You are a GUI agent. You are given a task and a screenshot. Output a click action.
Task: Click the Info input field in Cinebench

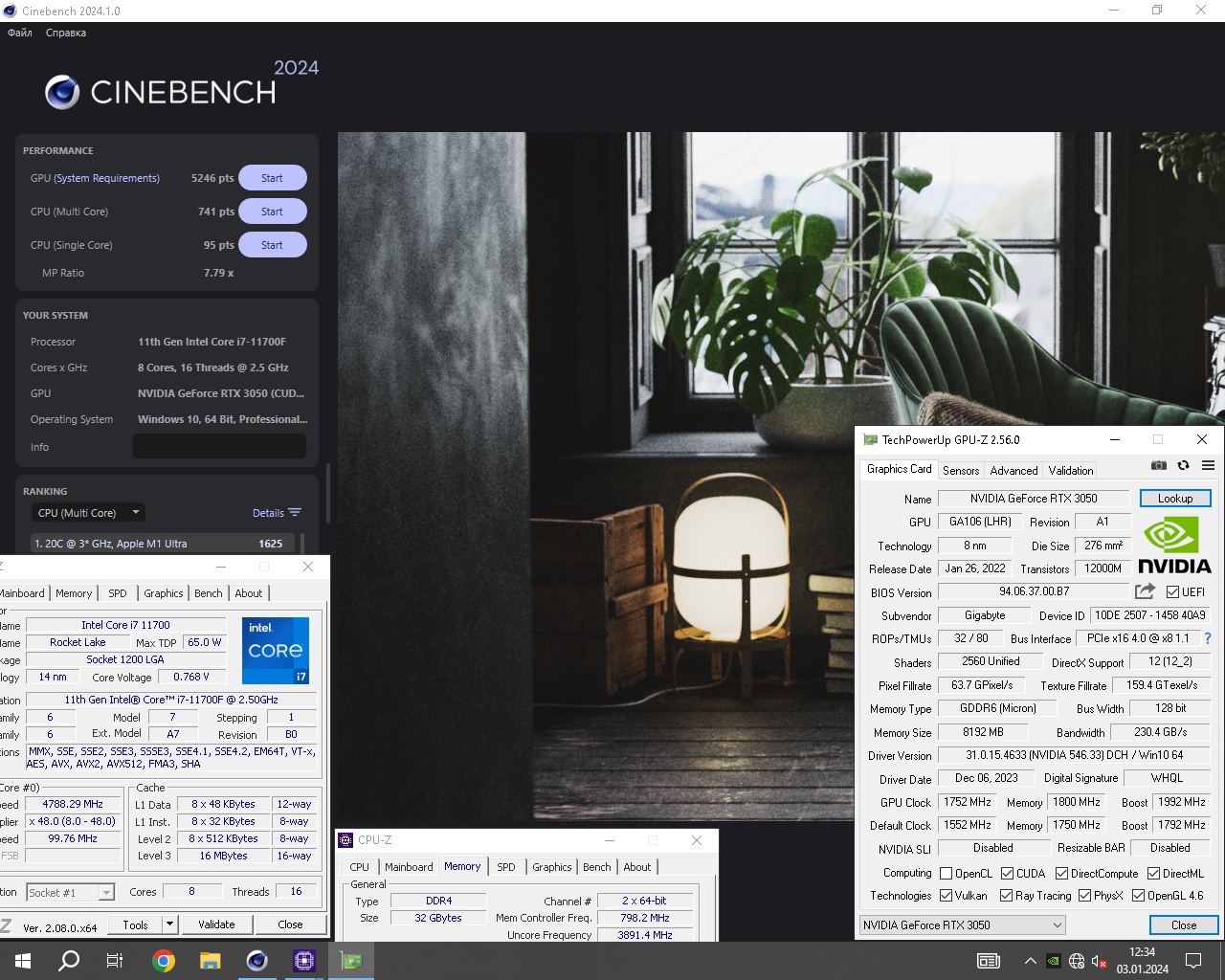pyautogui.click(x=219, y=446)
